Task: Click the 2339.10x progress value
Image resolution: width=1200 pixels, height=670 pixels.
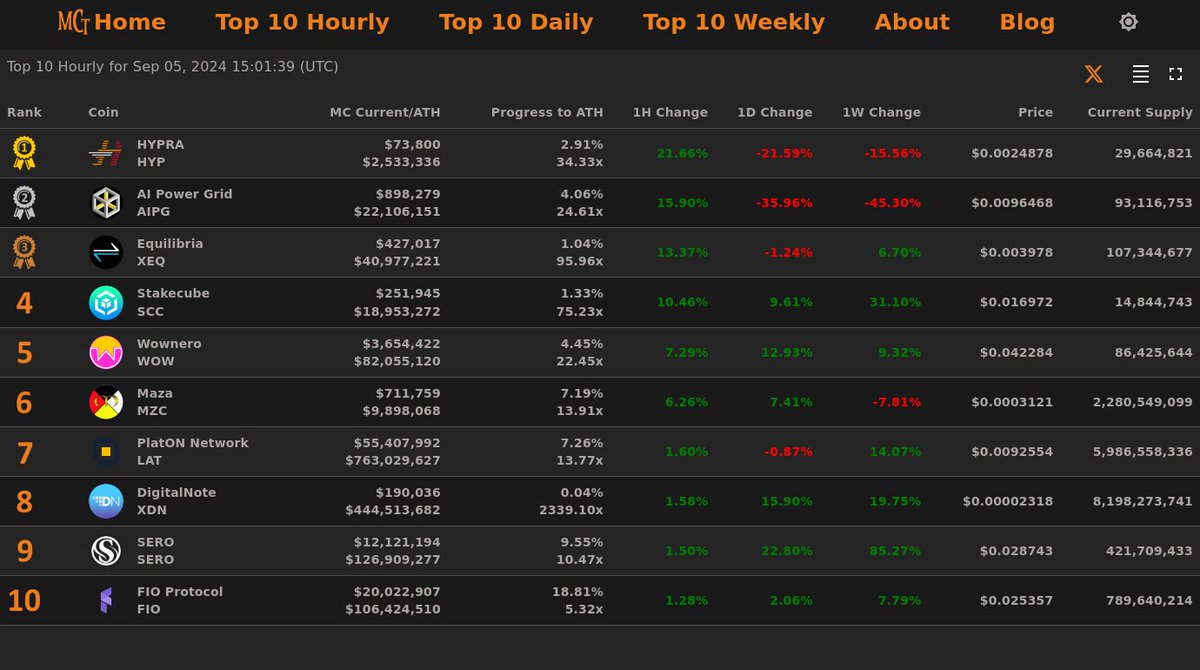Action: (x=571, y=510)
